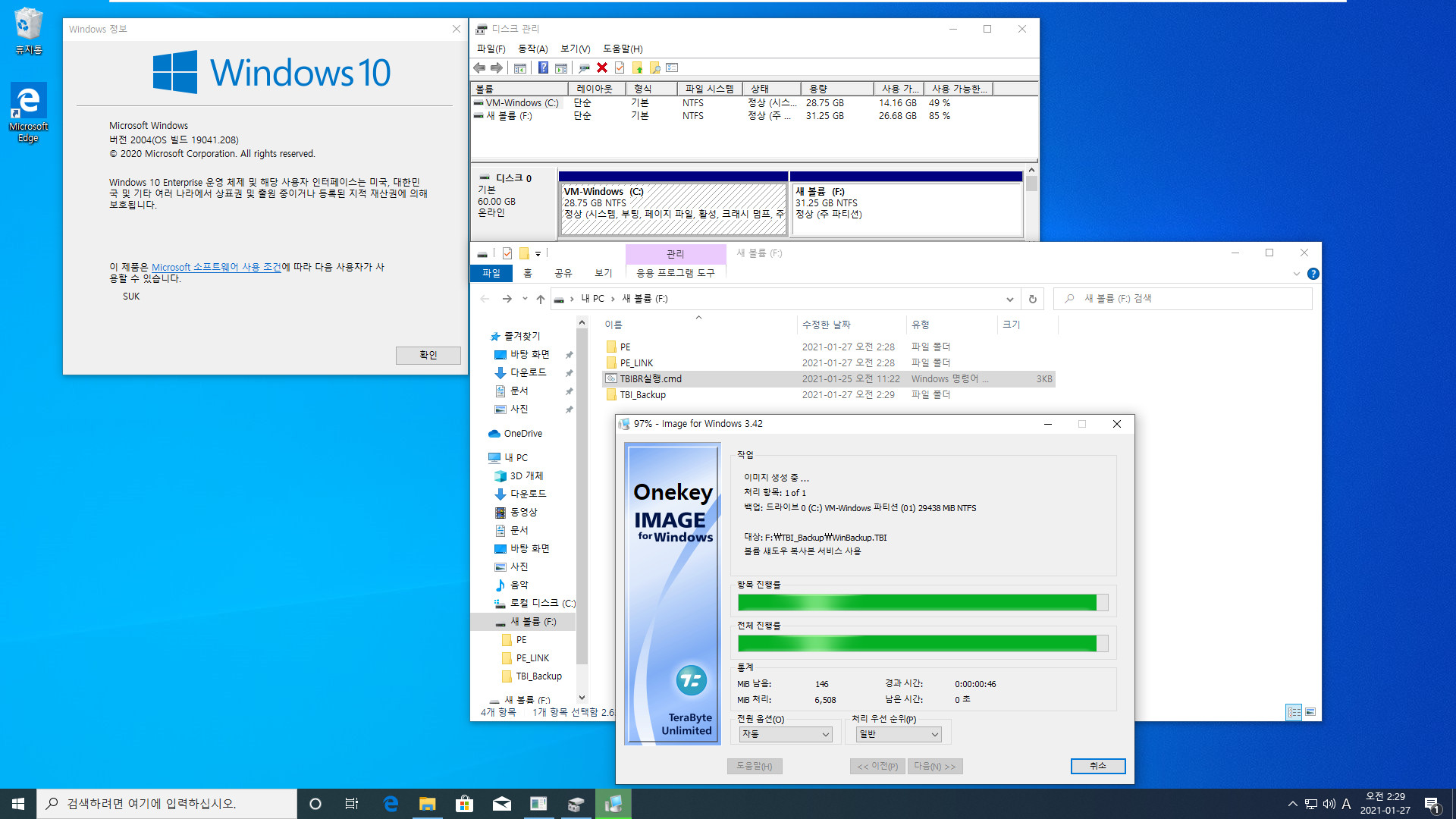This screenshot has height=819, width=1456.
Task: Click 확인 in the Windows info dialog
Action: (428, 355)
